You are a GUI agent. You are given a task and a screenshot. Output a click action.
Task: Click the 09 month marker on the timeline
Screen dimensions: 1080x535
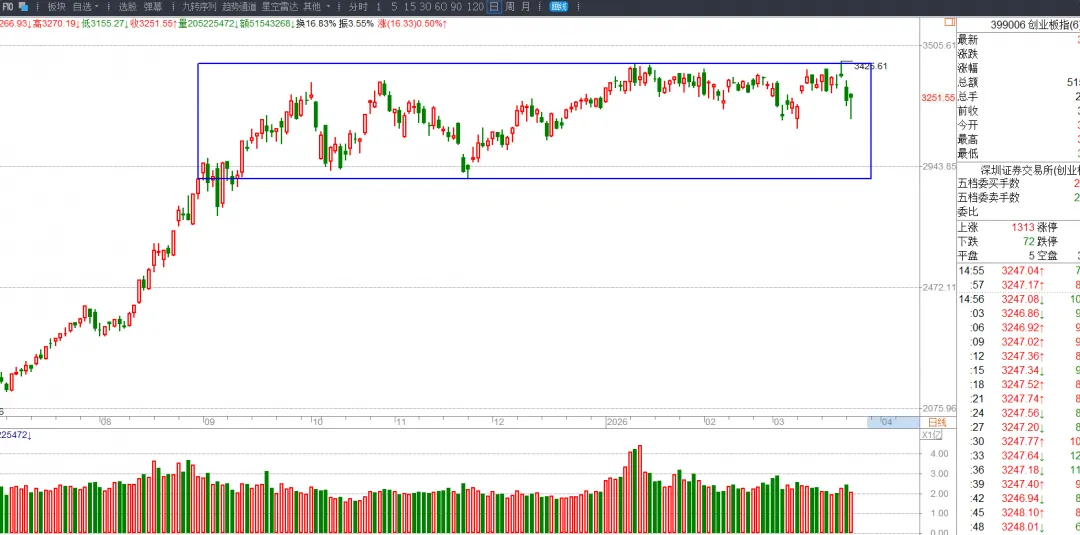[209, 421]
